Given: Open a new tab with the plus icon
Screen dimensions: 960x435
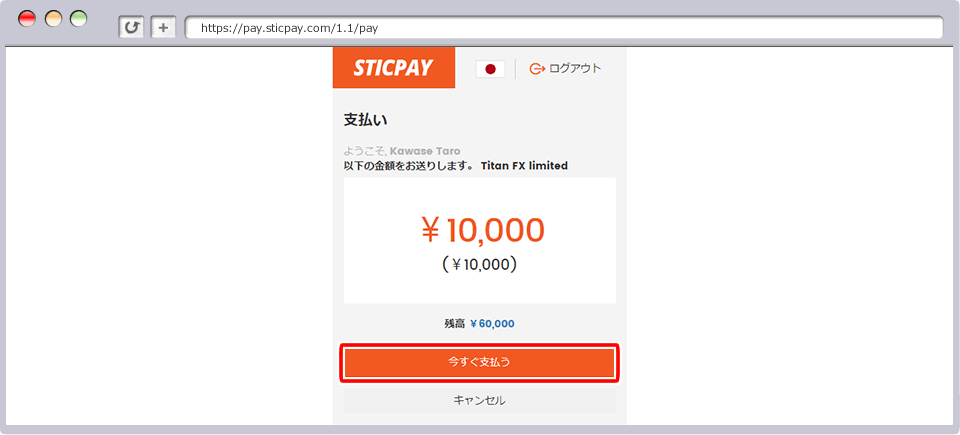Looking at the screenshot, I should pos(163,28).
